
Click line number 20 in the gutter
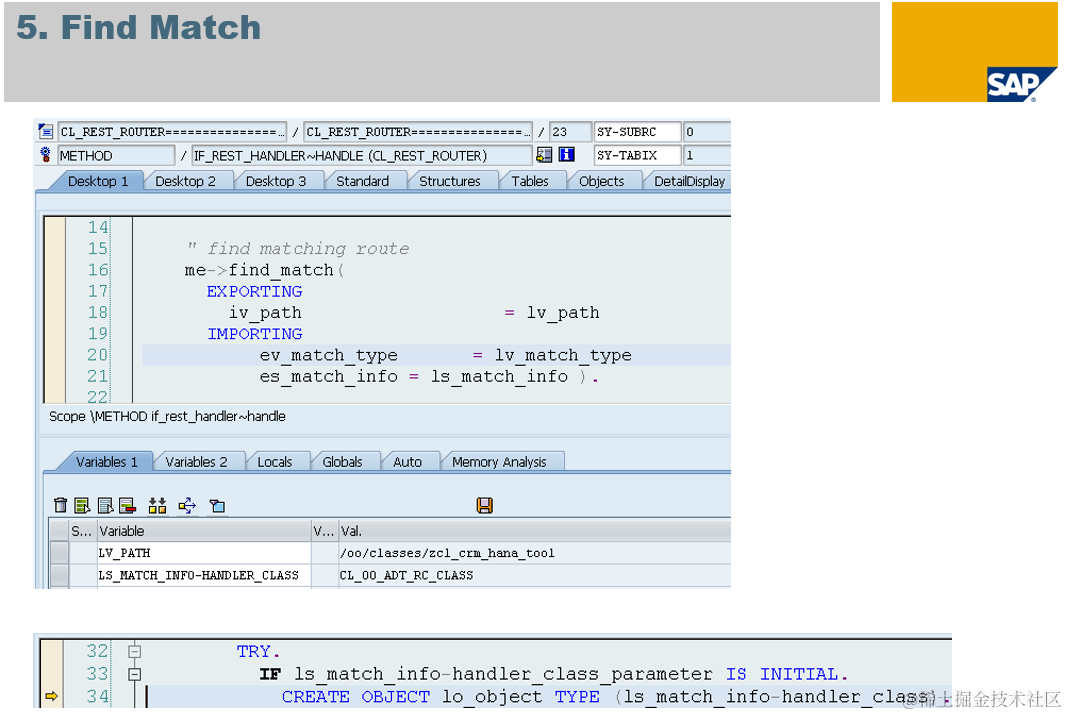pos(97,355)
